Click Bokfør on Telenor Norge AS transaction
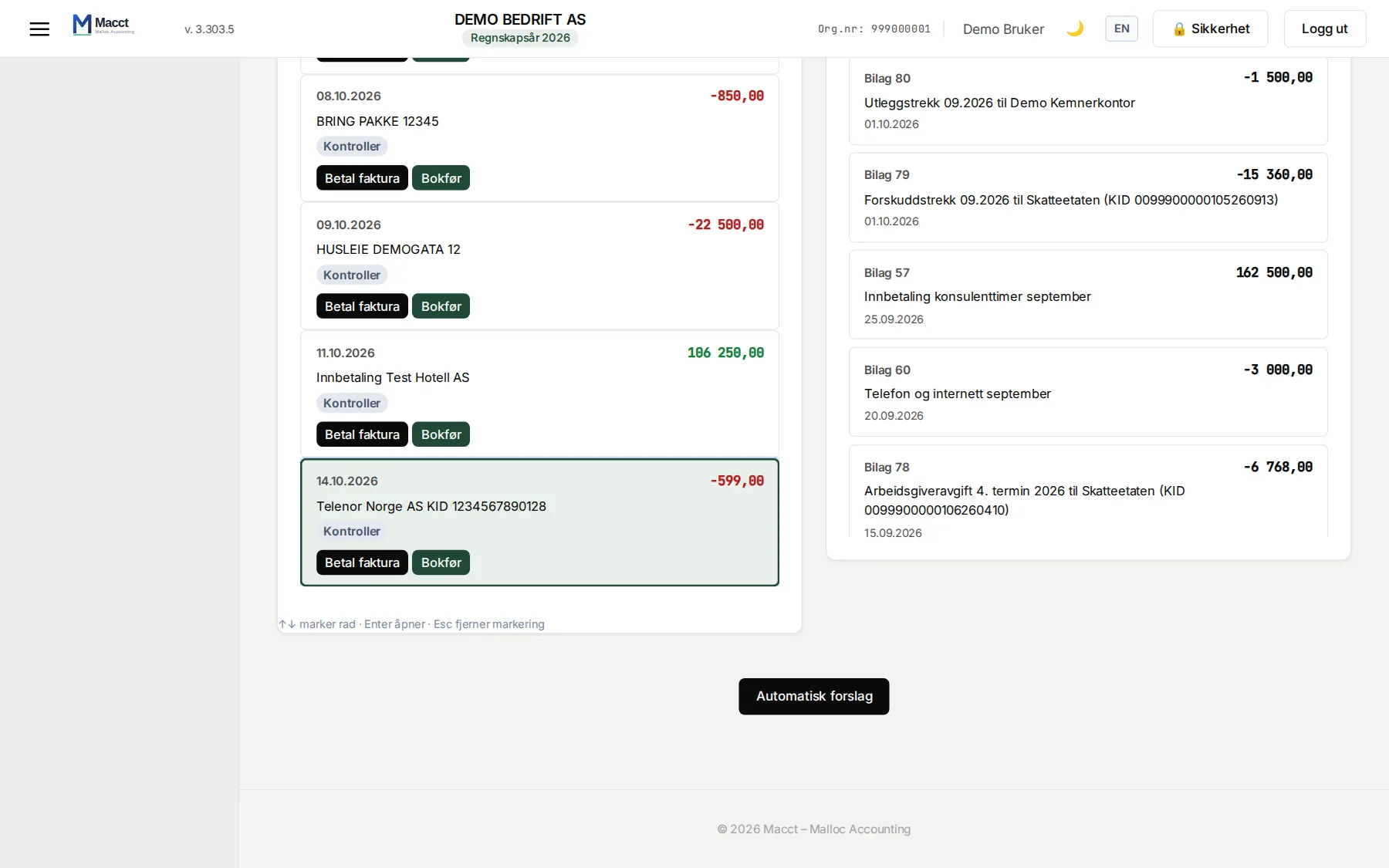1389x868 pixels. pos(441,562)
